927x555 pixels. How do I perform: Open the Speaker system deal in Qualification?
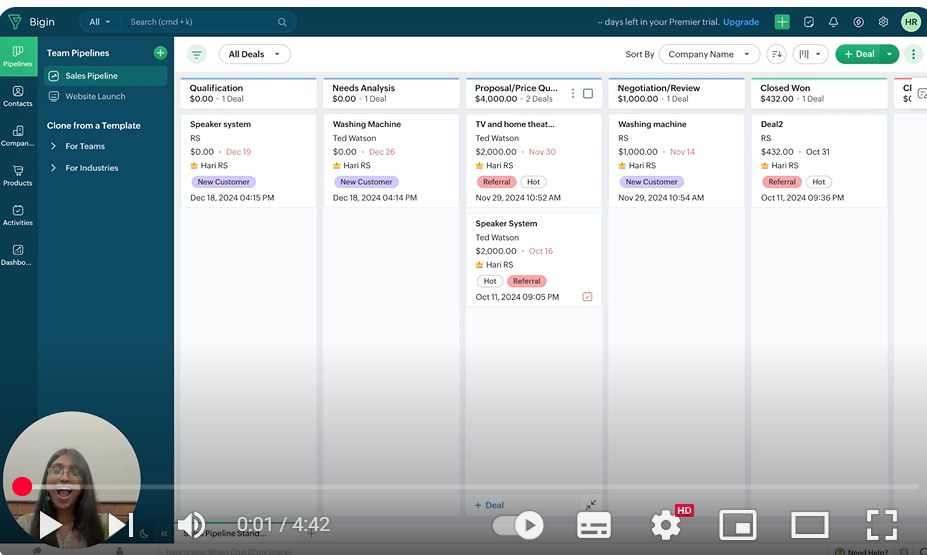pyautogui.click(x=221, y=124)
